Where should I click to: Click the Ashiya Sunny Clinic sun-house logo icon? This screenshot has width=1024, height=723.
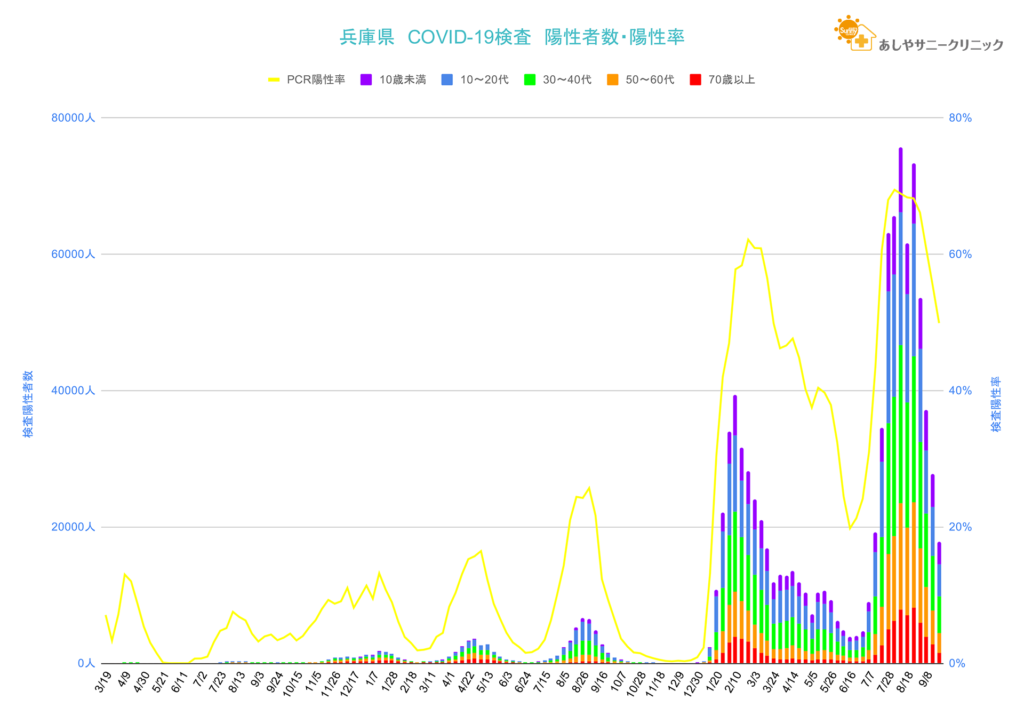tap(854, 35)
